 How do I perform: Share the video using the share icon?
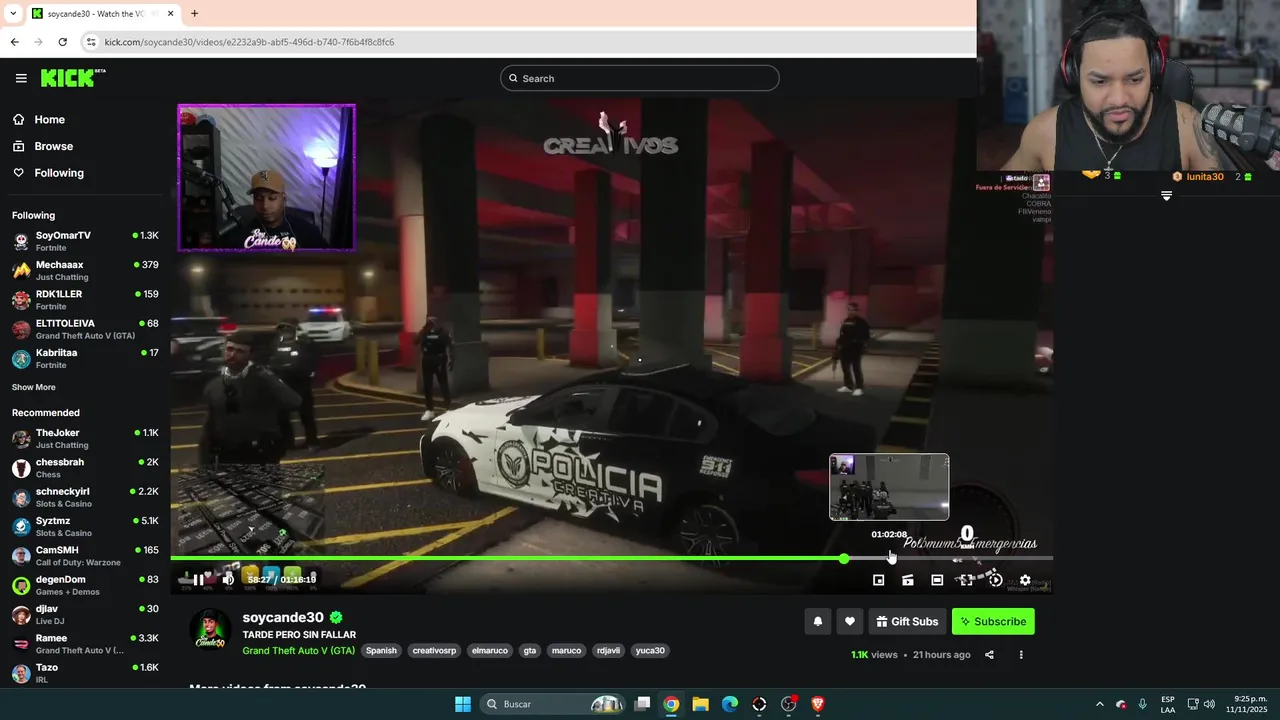coord(989,655)
